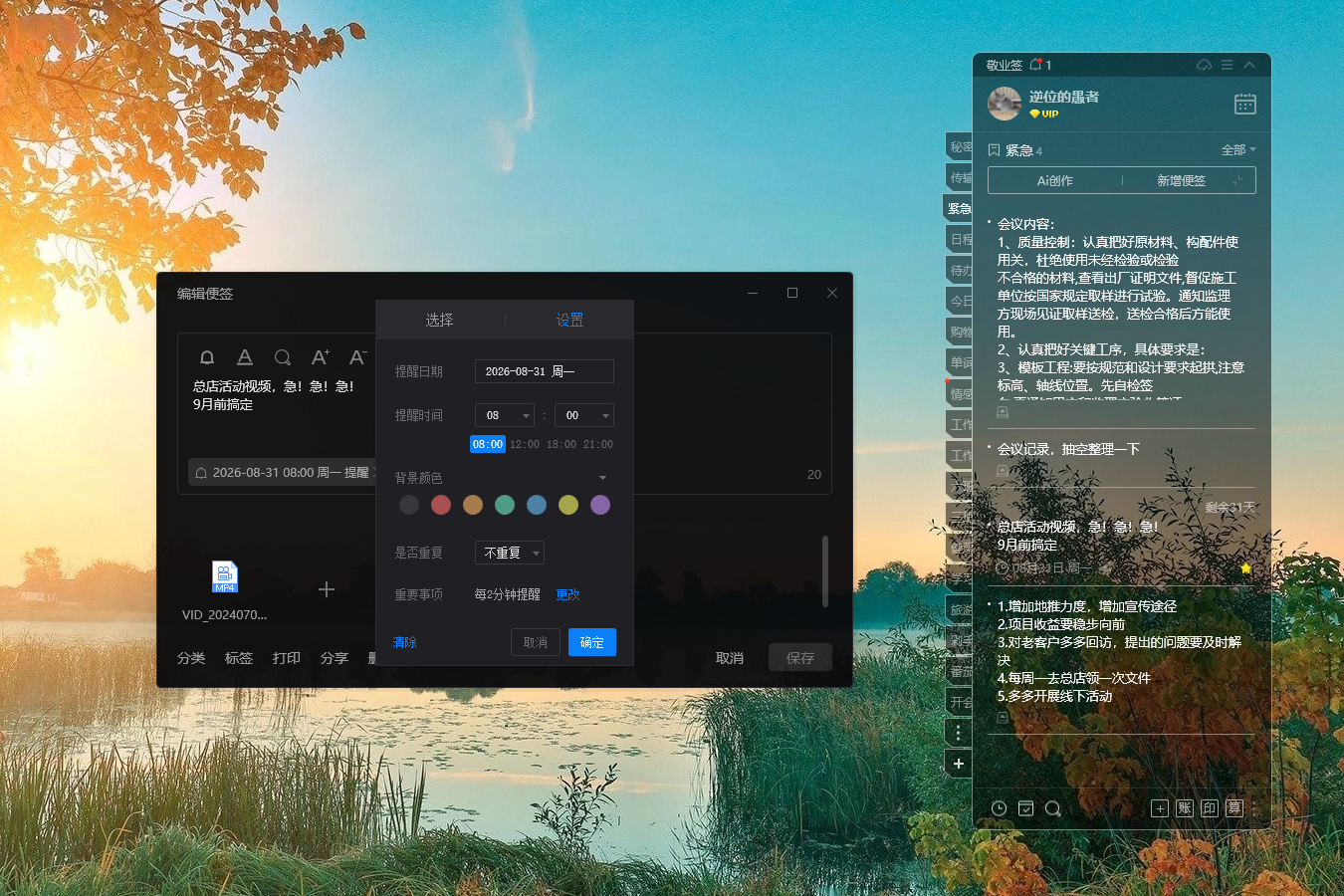
Task: Select the 12:00 quick time chip
Action: [x=525, y=444]
